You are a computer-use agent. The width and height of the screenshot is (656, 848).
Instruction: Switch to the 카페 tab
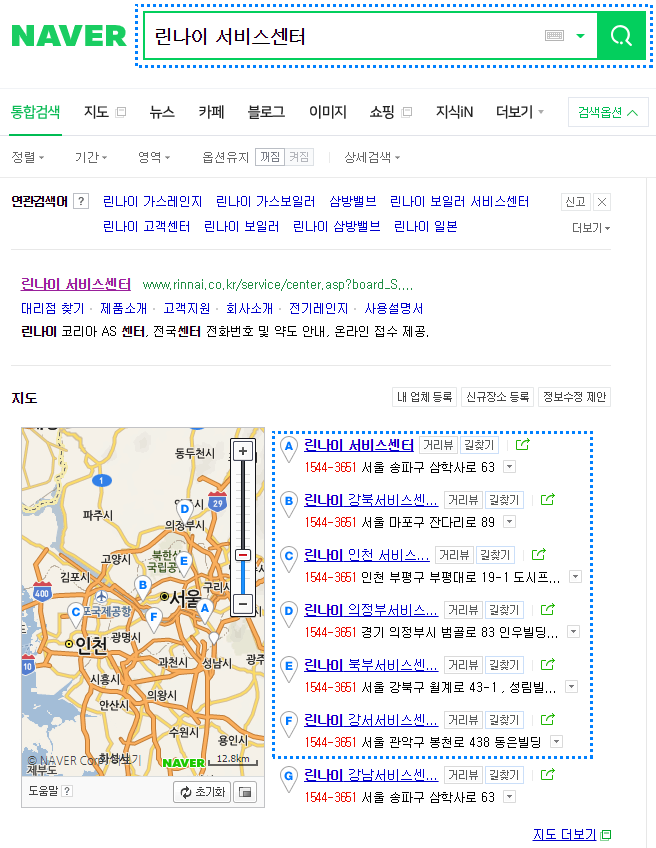211,112
